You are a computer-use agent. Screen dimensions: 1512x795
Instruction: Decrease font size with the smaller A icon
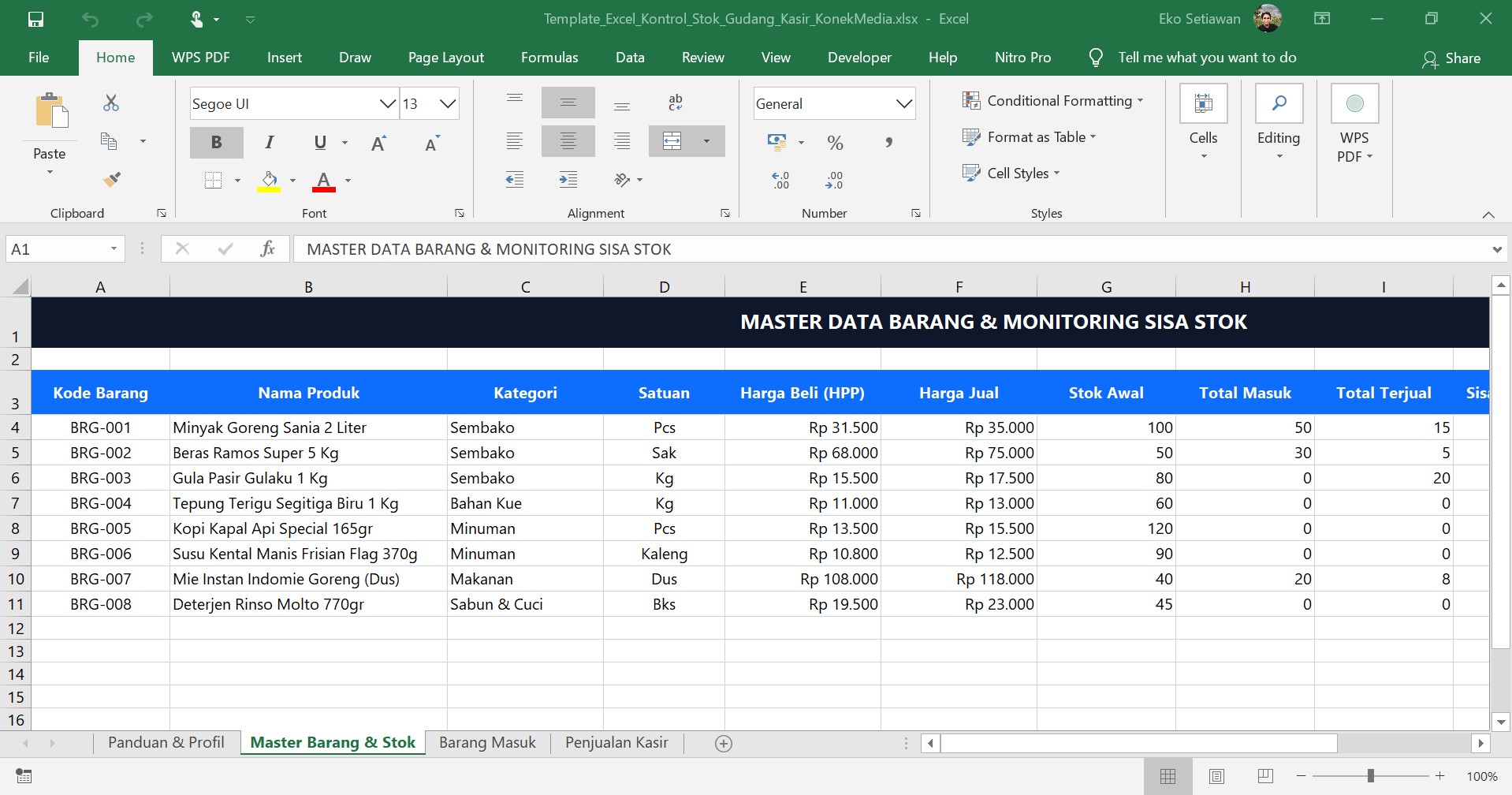(432, 143)
